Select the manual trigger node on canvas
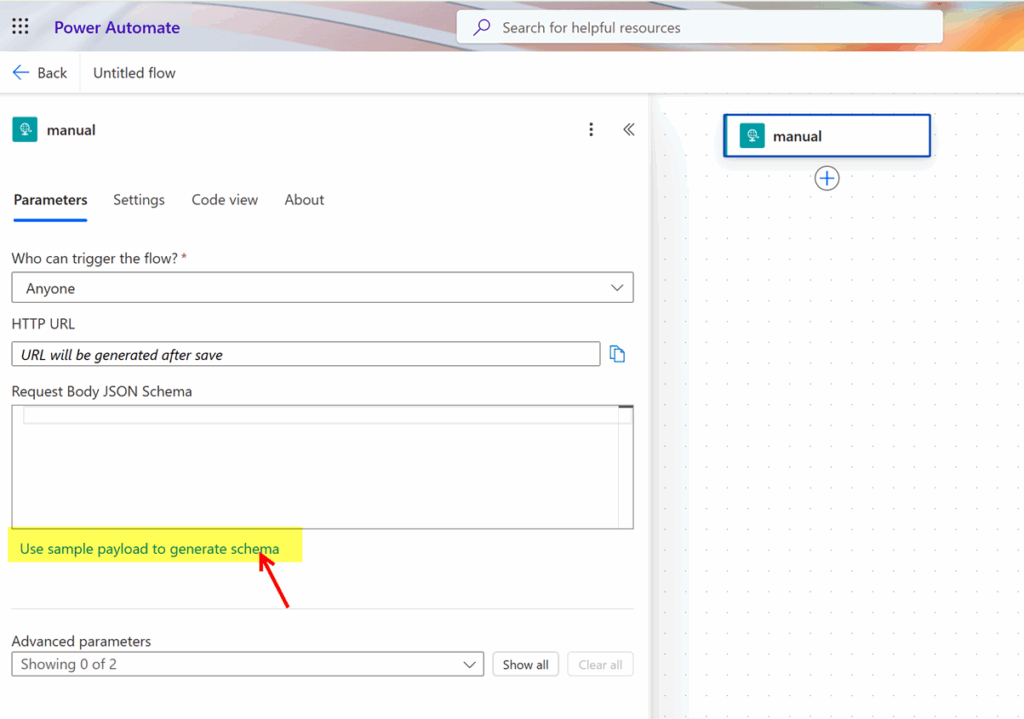Screen dimensions: 1024x719 coord(826,136)
